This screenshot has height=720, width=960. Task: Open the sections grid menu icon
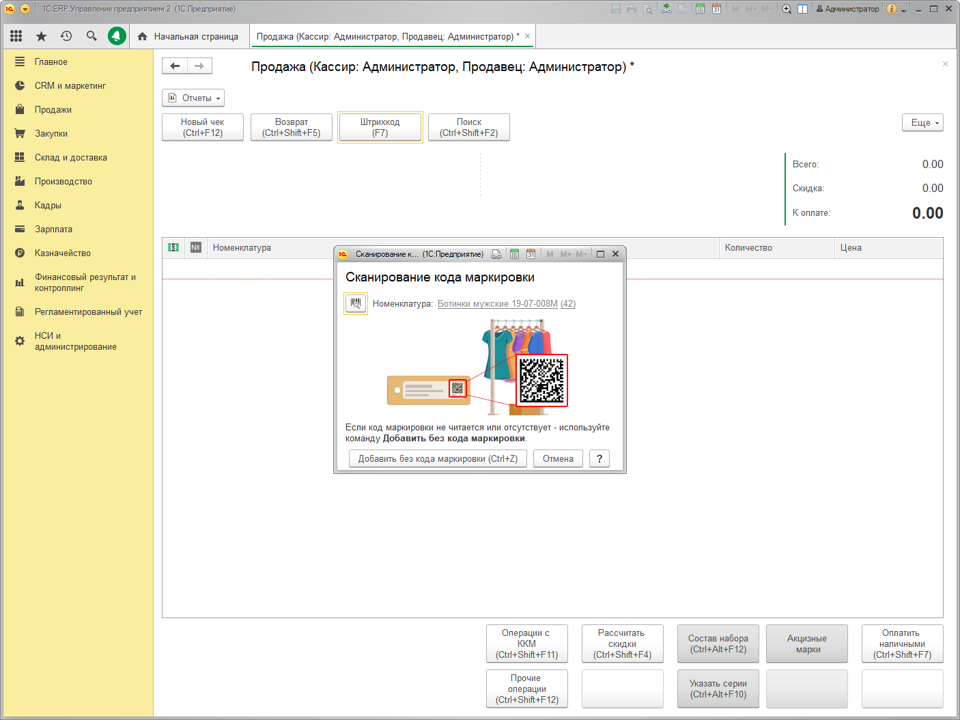pyautogui.click(x=16, y=36)
